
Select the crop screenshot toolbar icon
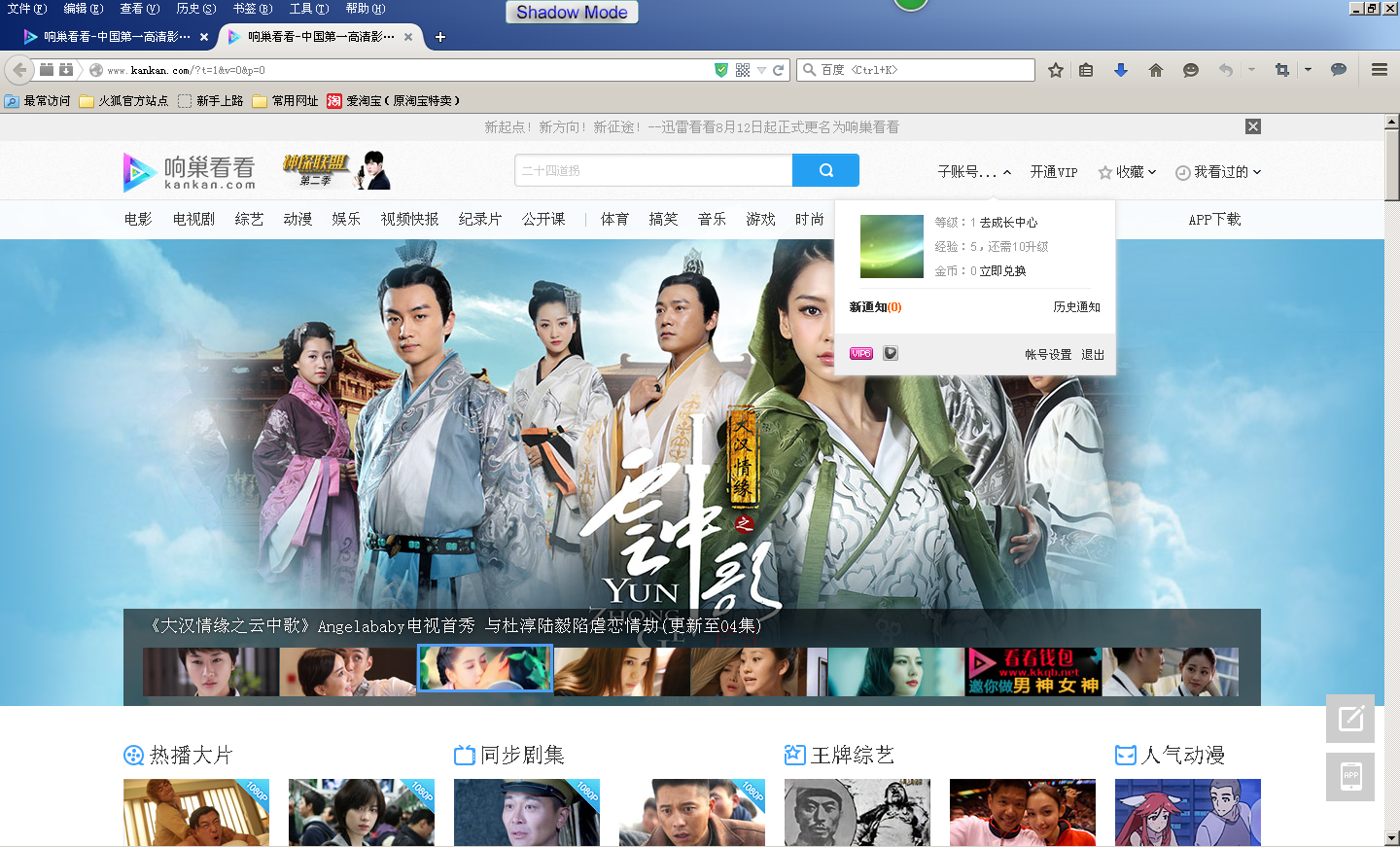(x=1282, y=70)
